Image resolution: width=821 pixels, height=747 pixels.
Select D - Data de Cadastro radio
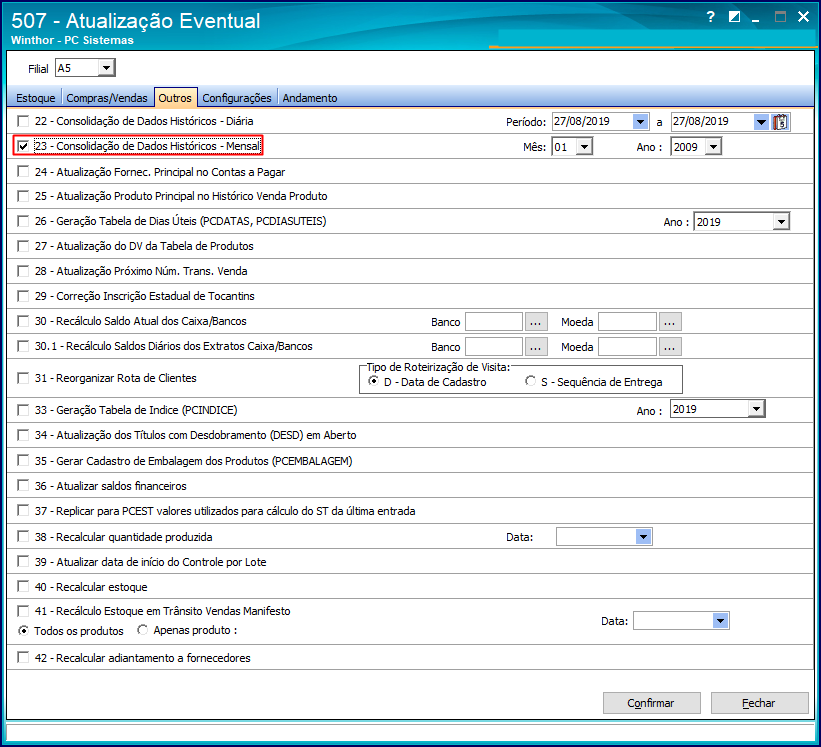pos(373,382)
